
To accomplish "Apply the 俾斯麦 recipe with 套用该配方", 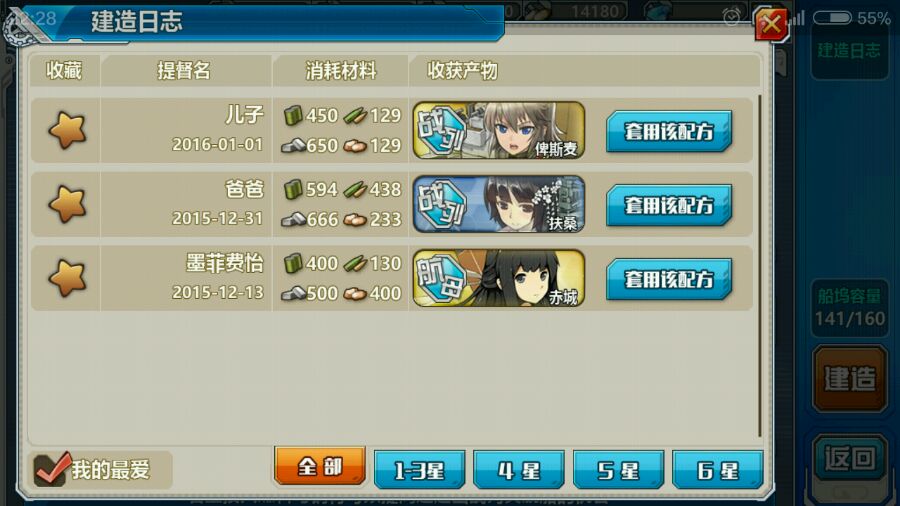I will coord(669,131).
